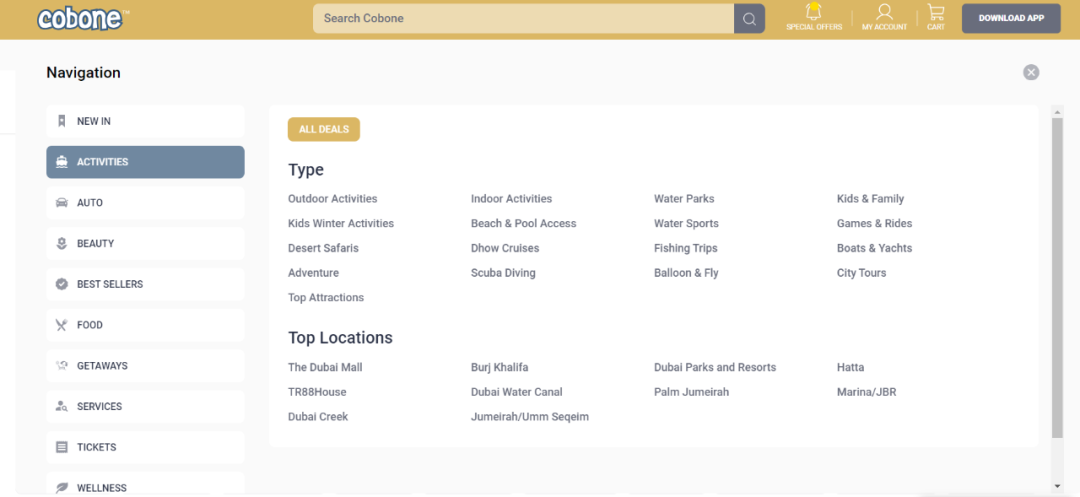Image resolution: width=1080 pixels, height=497 pixels.
Task: Choose Burj Khalifa location
Action: pyautogui.click(x=499, y=367)
